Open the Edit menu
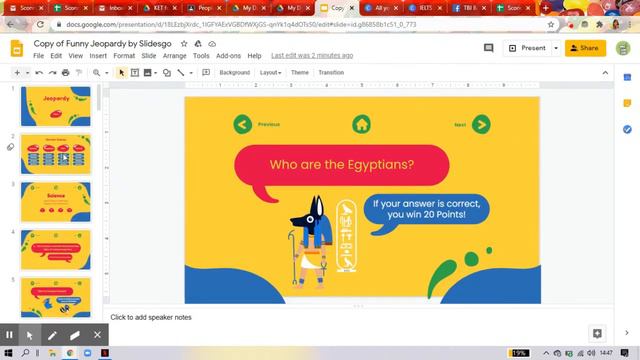This screenshot has height=360, width=640. point(56,56)
